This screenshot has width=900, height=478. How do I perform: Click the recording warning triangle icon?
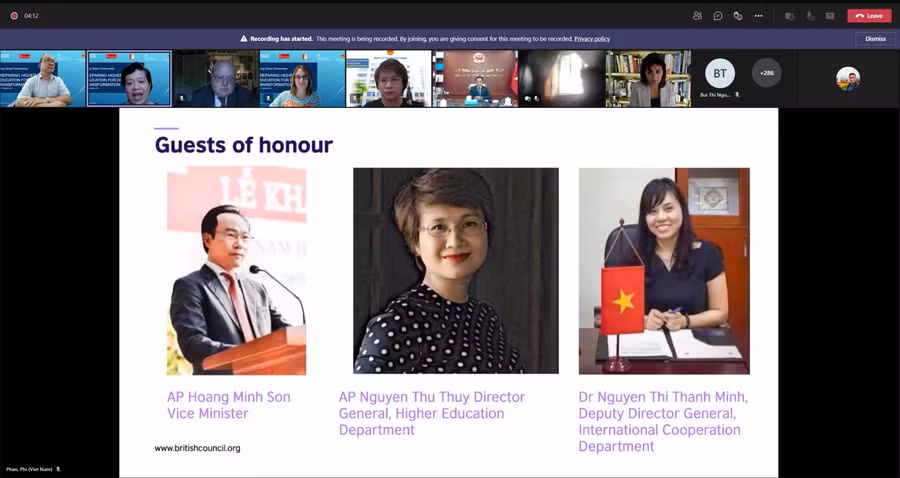click(x=243, y=39)
